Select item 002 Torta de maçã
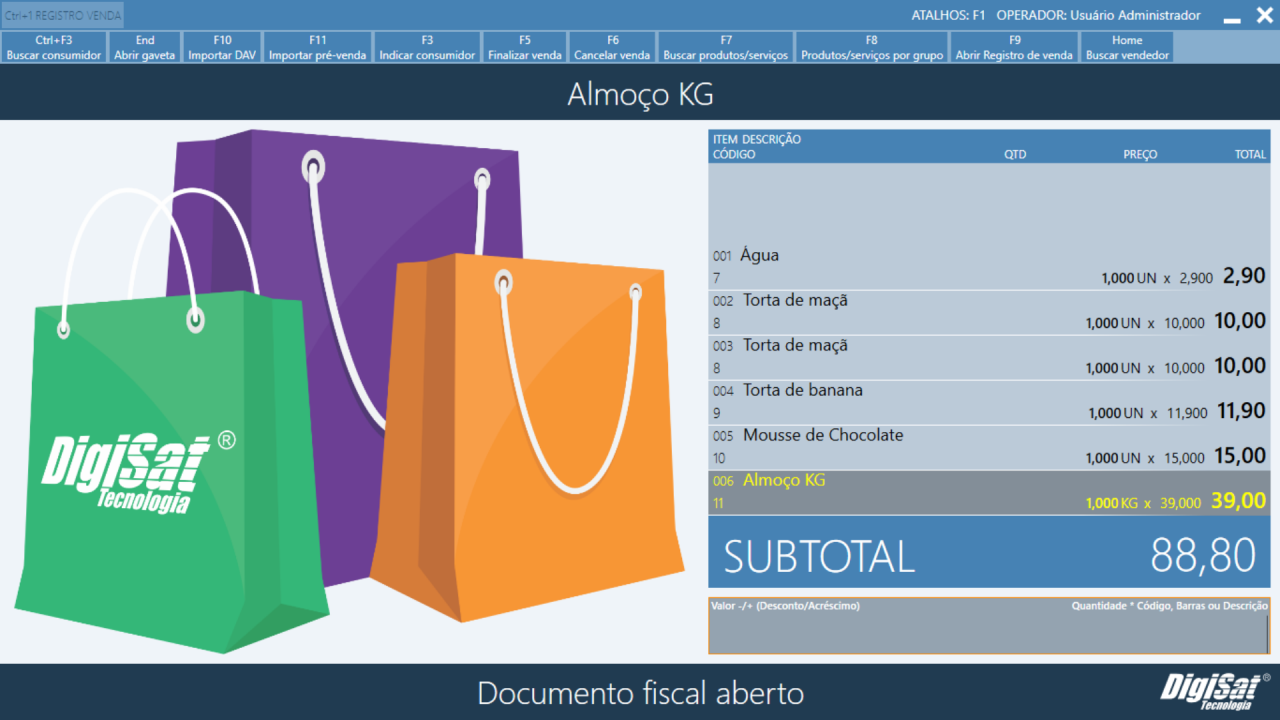Image resolution: width=1280 pixels, height=720 pixels. click(990, 312)
